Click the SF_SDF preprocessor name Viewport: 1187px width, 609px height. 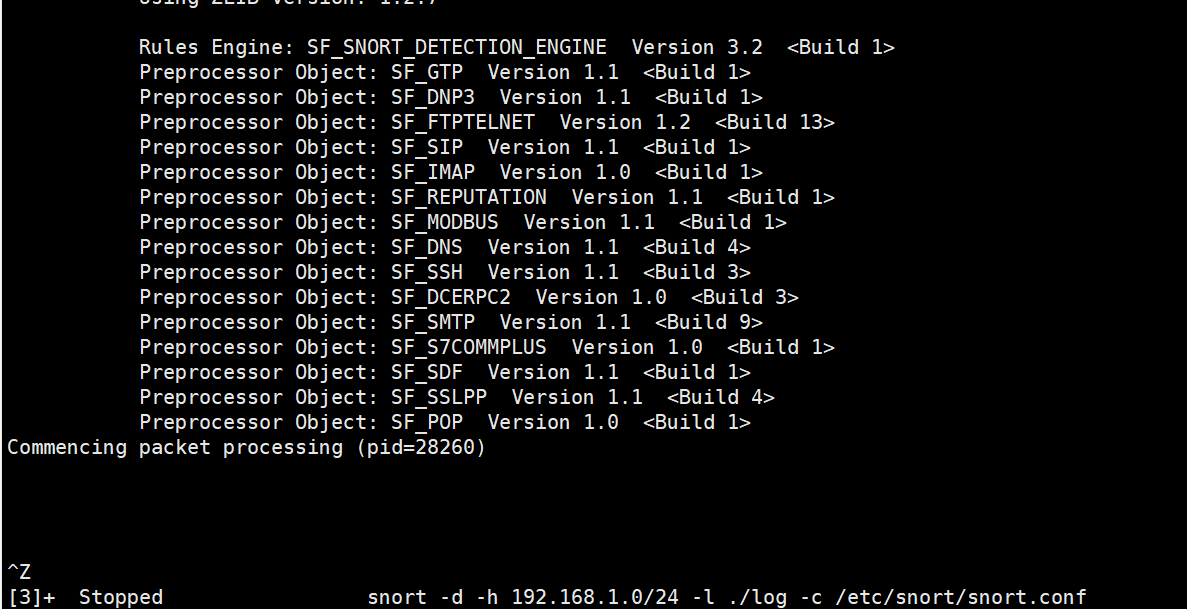pyautogui.click(x=427, y=372)
